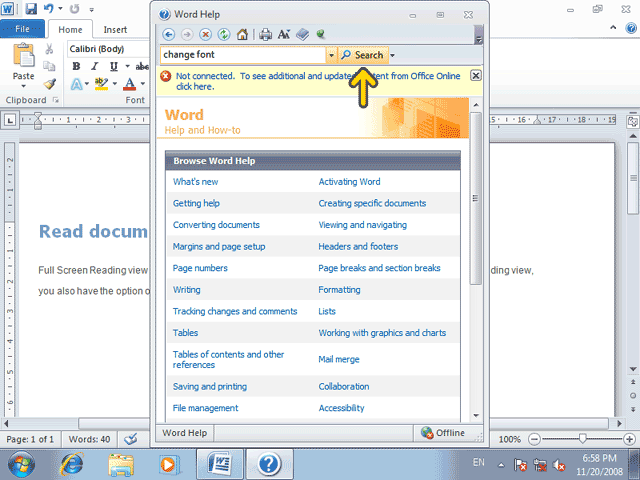The height and width of the screenshot is (480, 640).
Task: Select the Format Painter brush
Action: pyautogui.click(x=49, y=84)
